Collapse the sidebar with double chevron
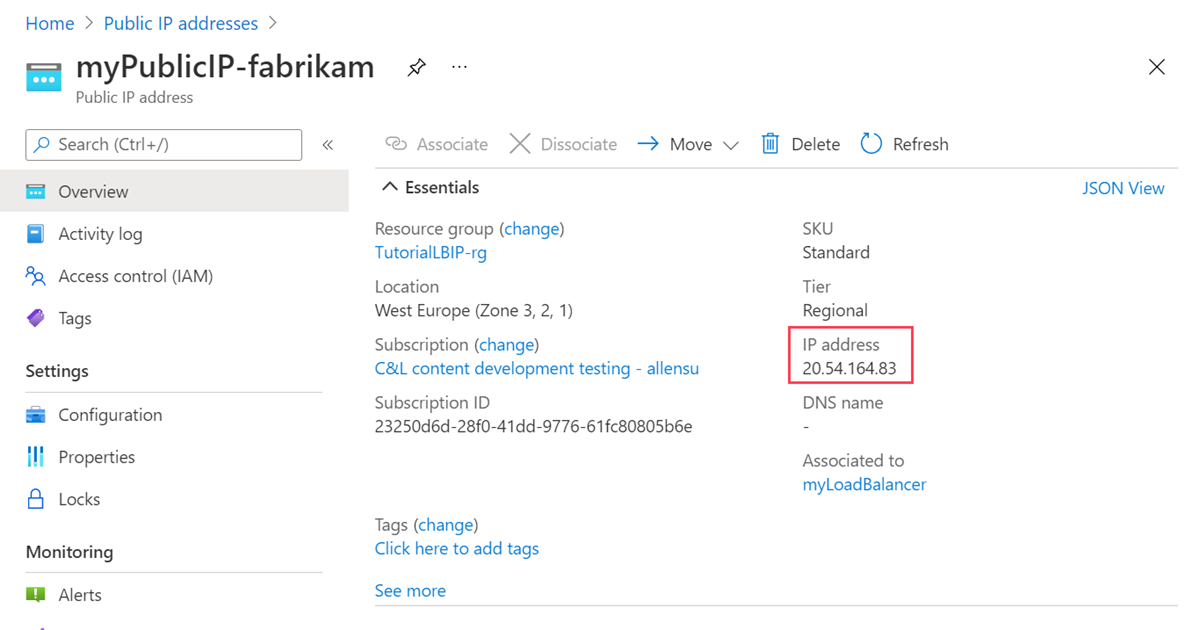 pyautogui.click(x=327, y=145)
